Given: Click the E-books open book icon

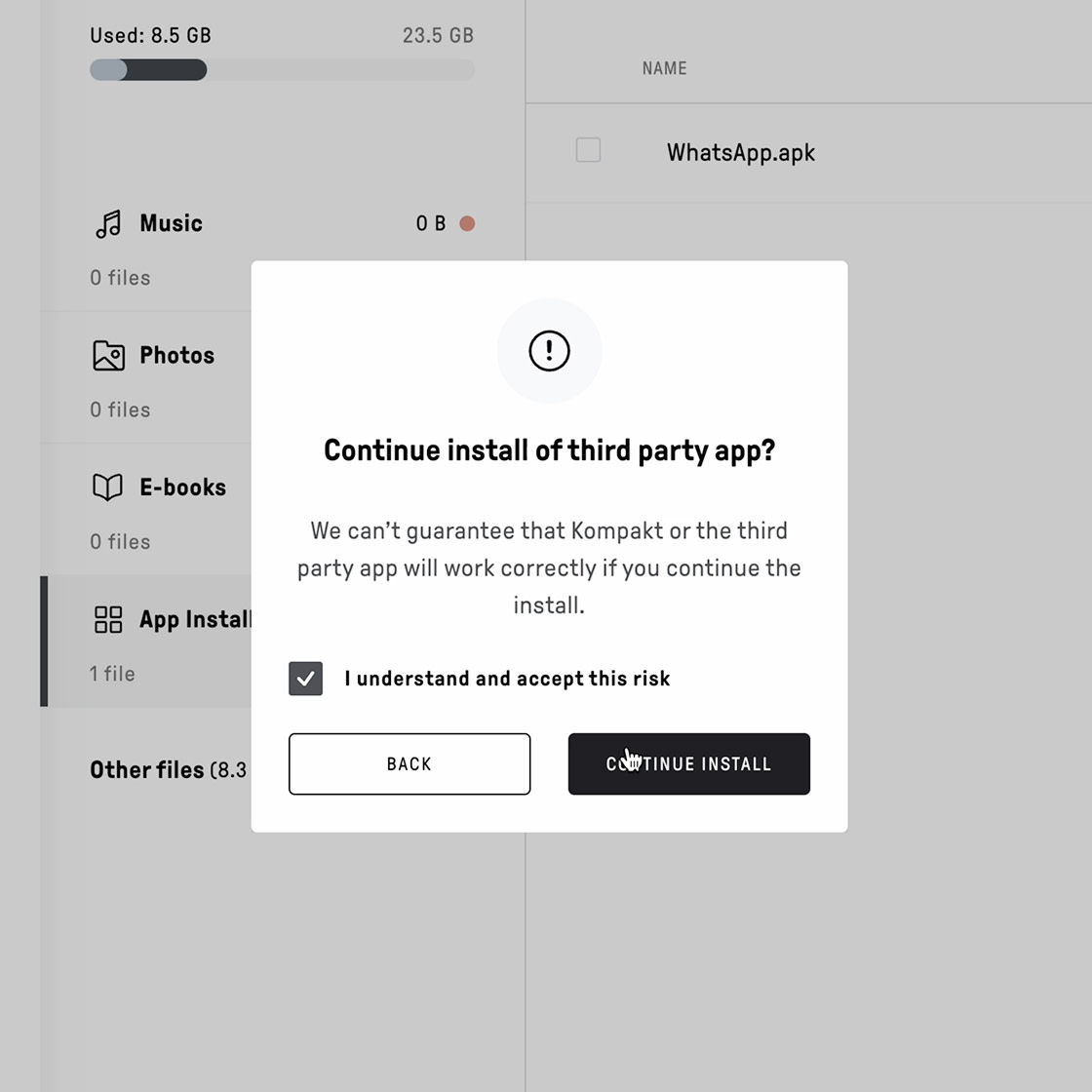Looking at the screenshot, I should [107, 487].
